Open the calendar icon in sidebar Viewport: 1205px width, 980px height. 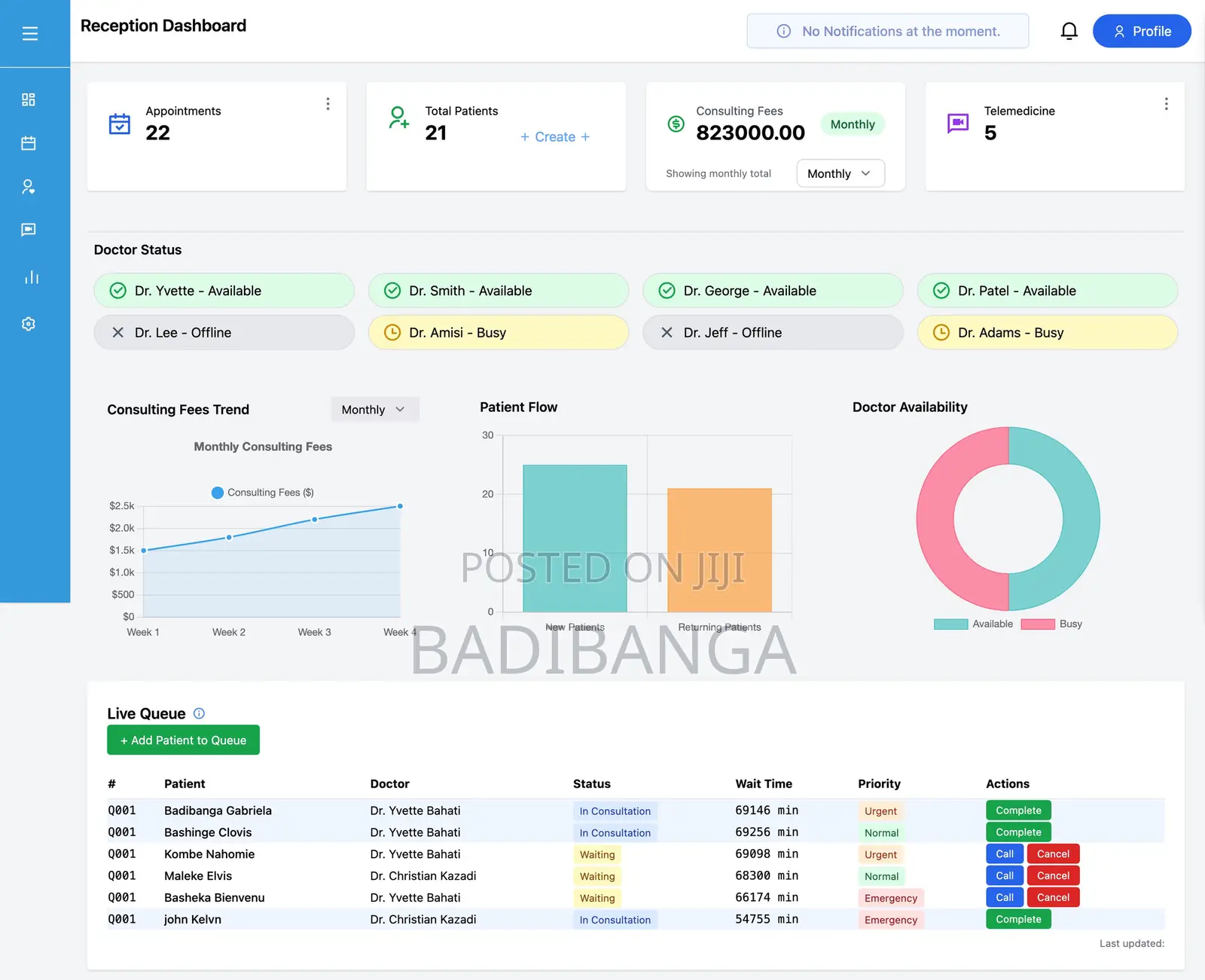point(29,143)
